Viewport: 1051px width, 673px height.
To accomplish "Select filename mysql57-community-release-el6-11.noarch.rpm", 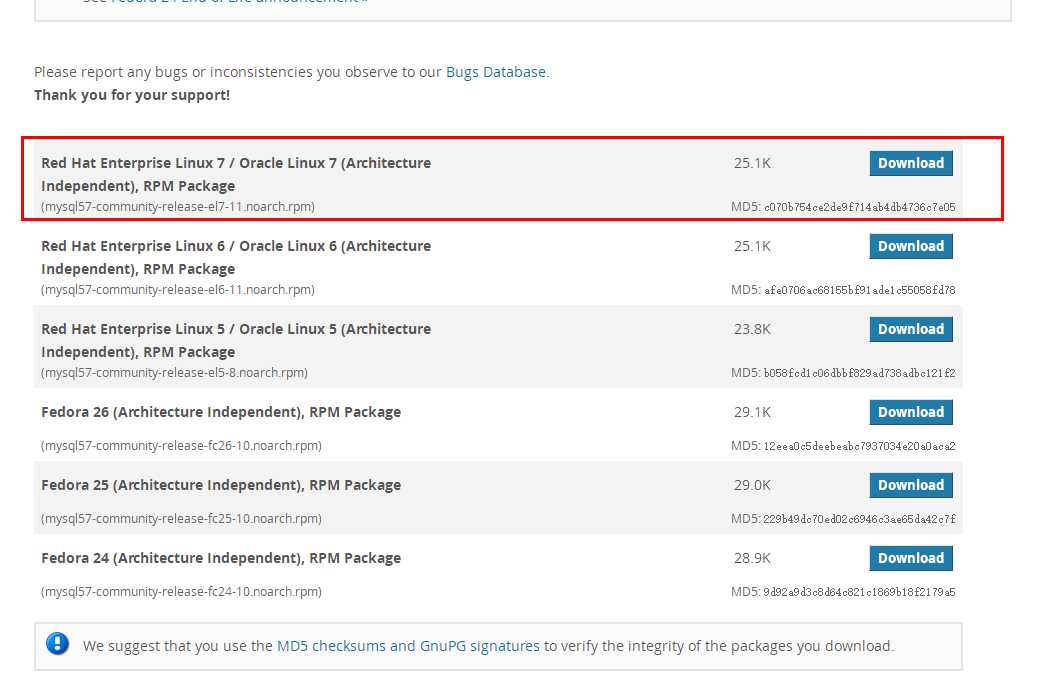I will click(178, 290).
